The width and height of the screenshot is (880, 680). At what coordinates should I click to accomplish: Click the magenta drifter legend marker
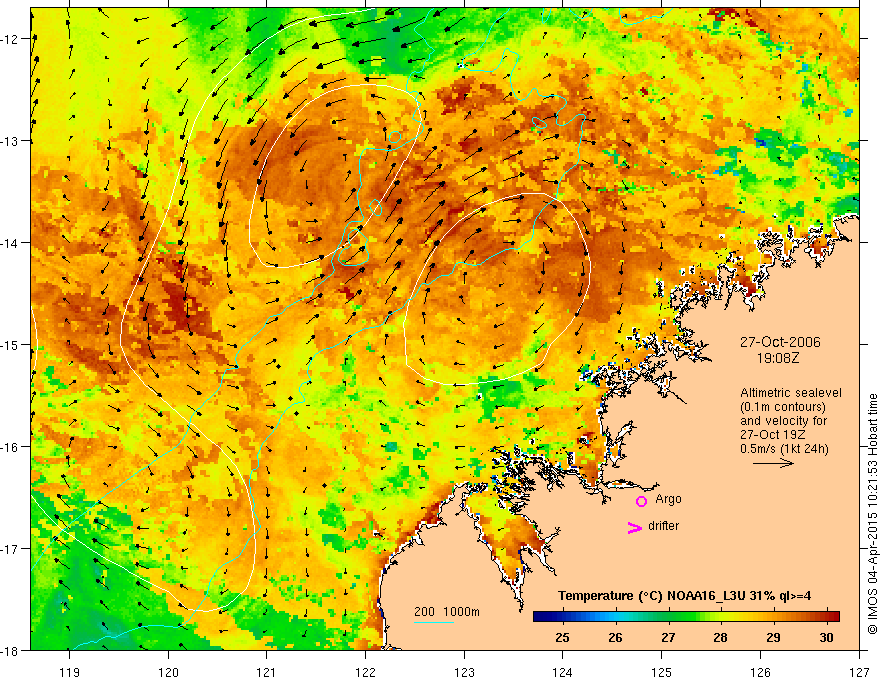pos(635,527)
